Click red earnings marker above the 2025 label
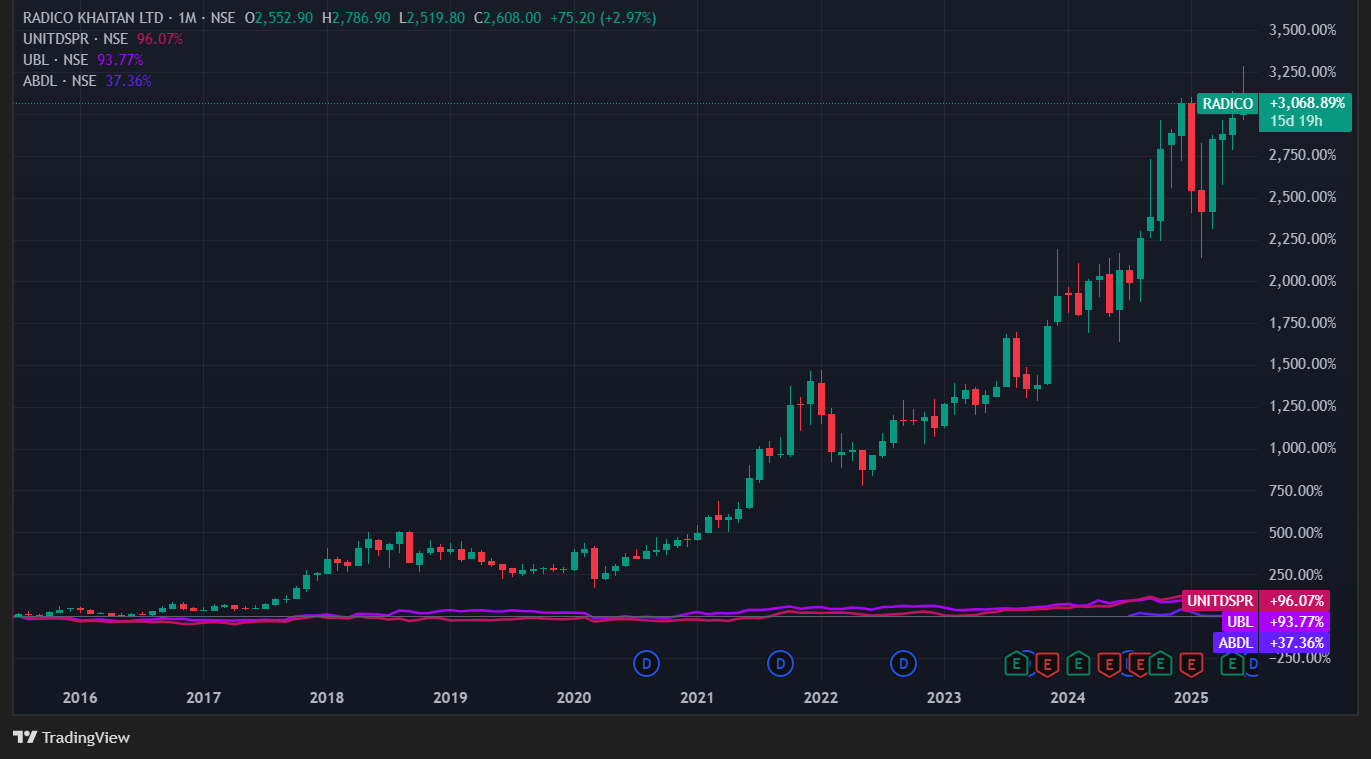Screen dimensions: 1371x759 coord(1190,662)
